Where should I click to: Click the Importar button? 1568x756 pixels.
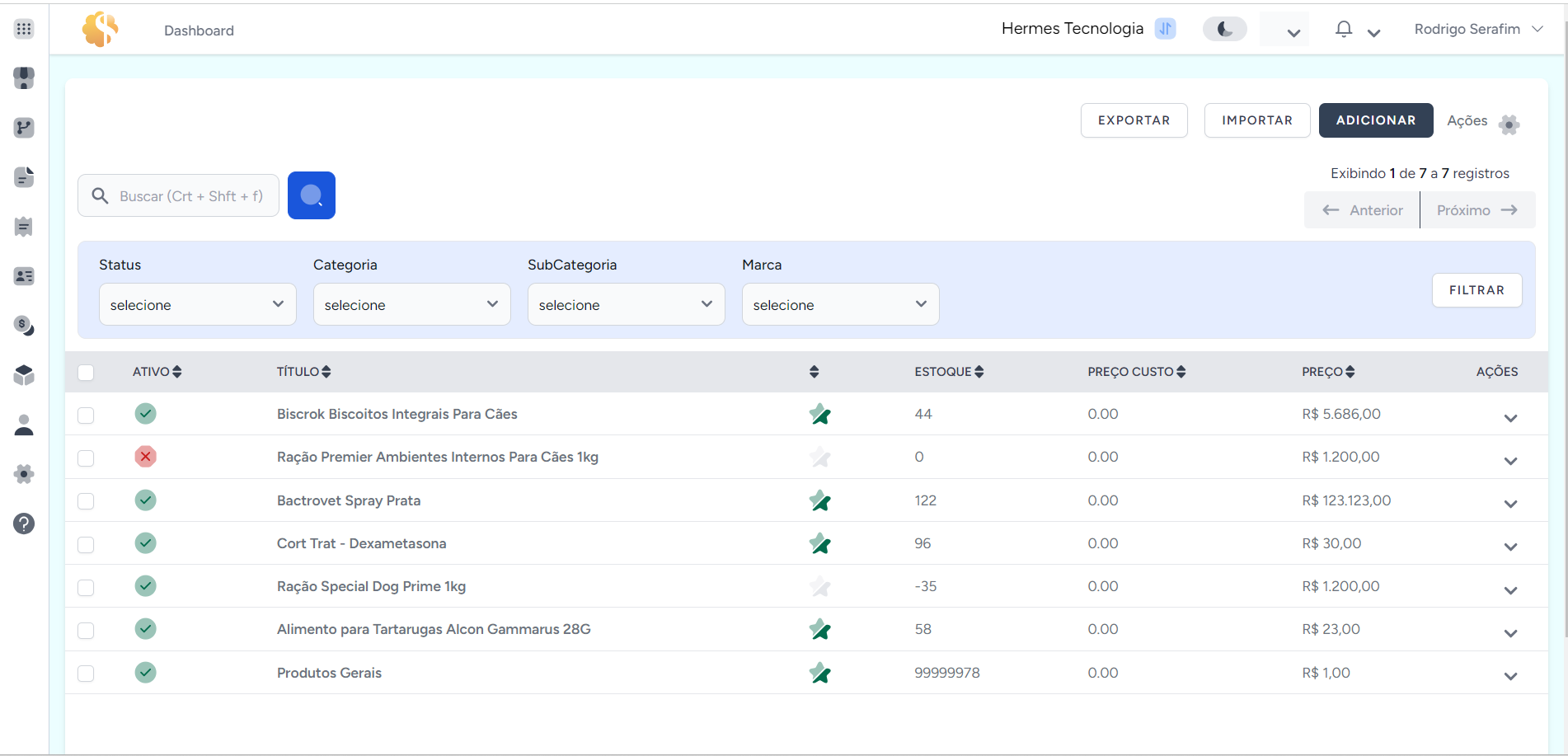pyautogui.click(x=1257, y=120)
